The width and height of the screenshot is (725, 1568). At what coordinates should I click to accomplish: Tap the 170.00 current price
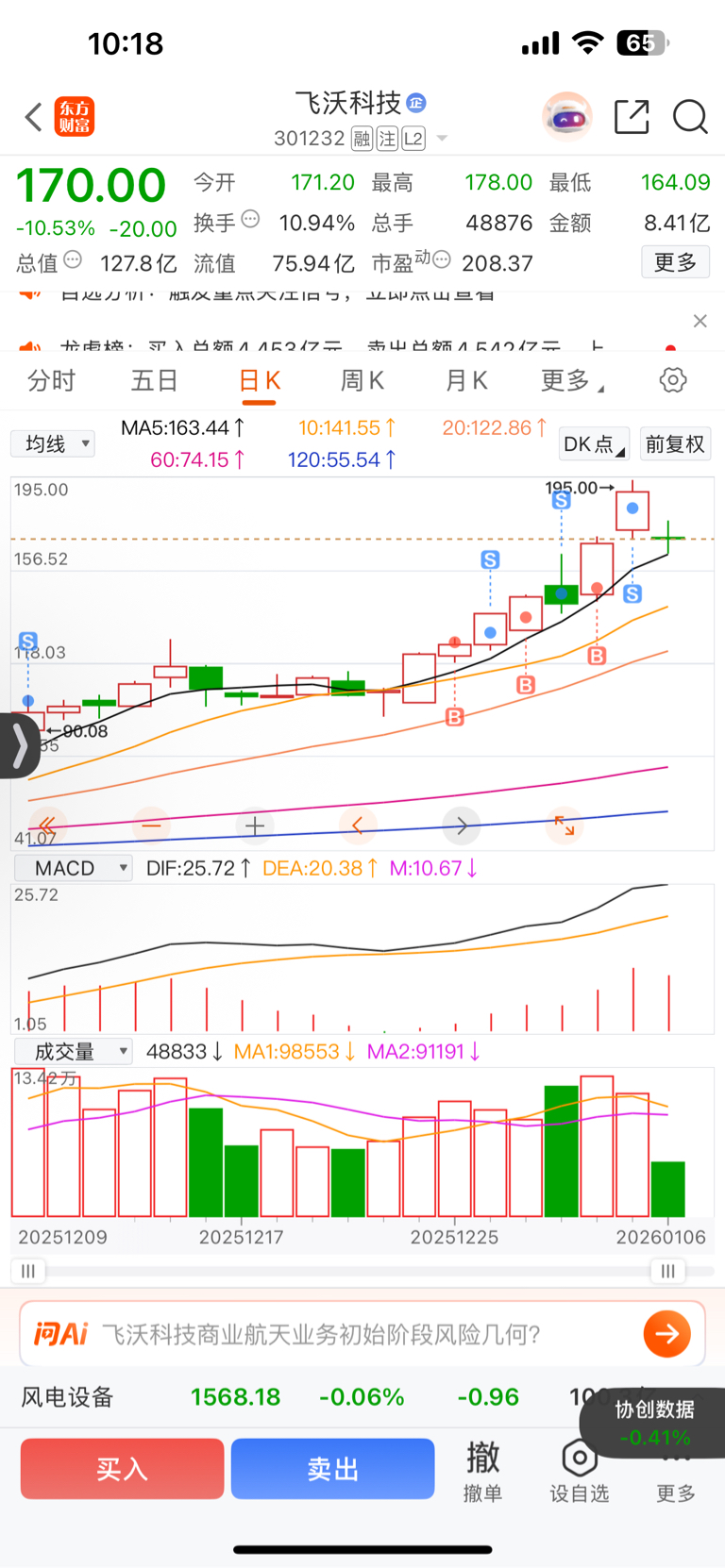92,186
